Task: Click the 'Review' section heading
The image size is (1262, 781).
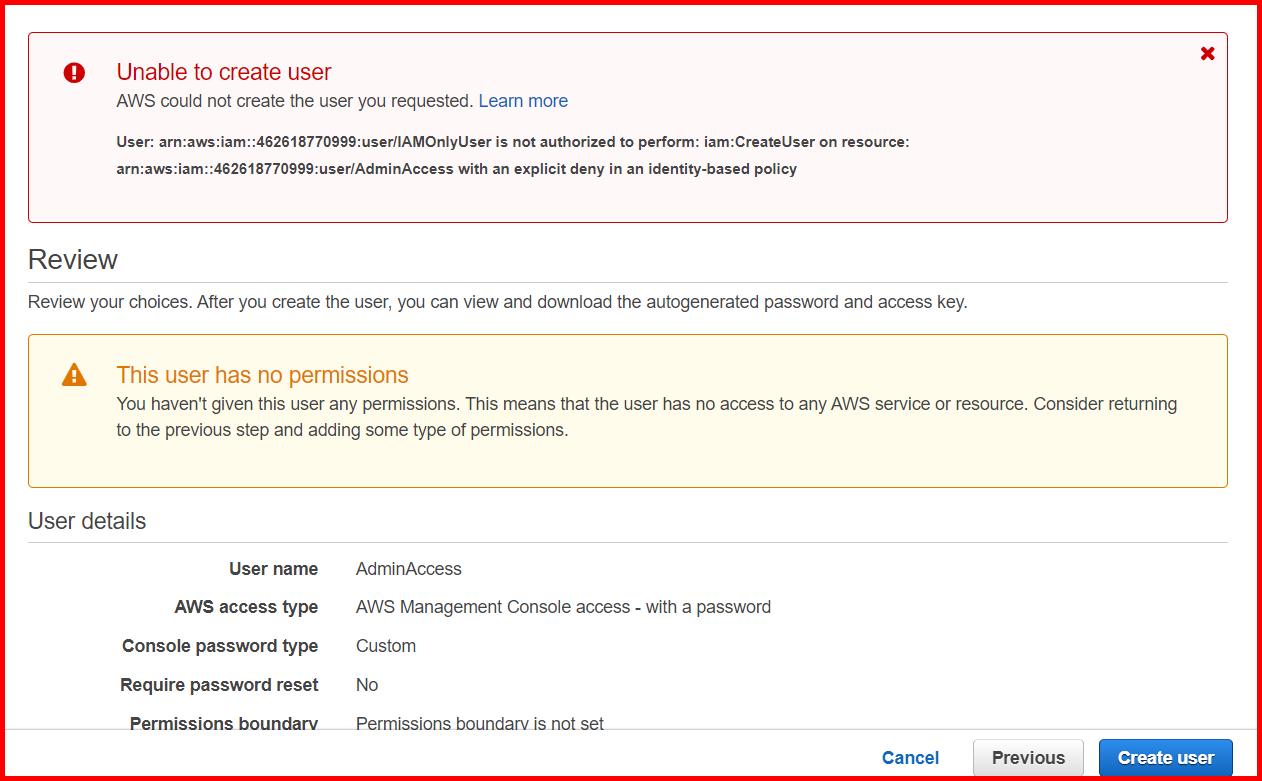Action: point(74,258)
